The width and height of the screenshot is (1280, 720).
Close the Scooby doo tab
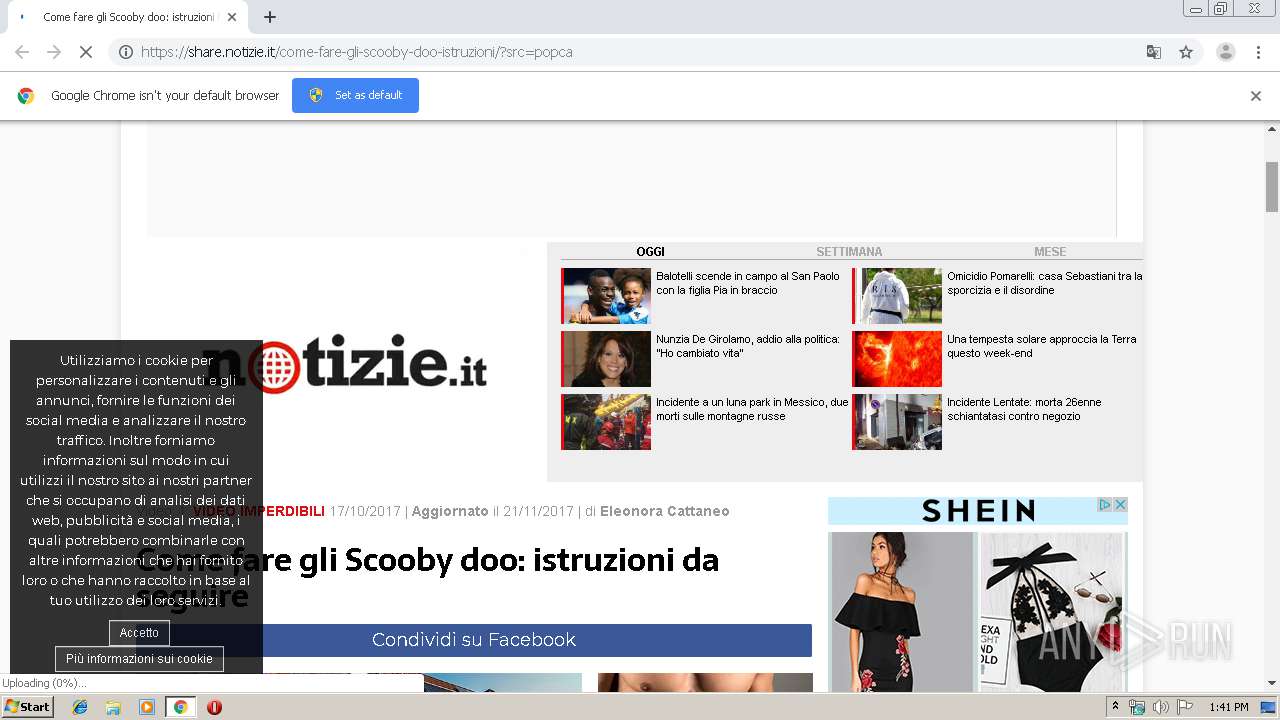coord(232,17)
